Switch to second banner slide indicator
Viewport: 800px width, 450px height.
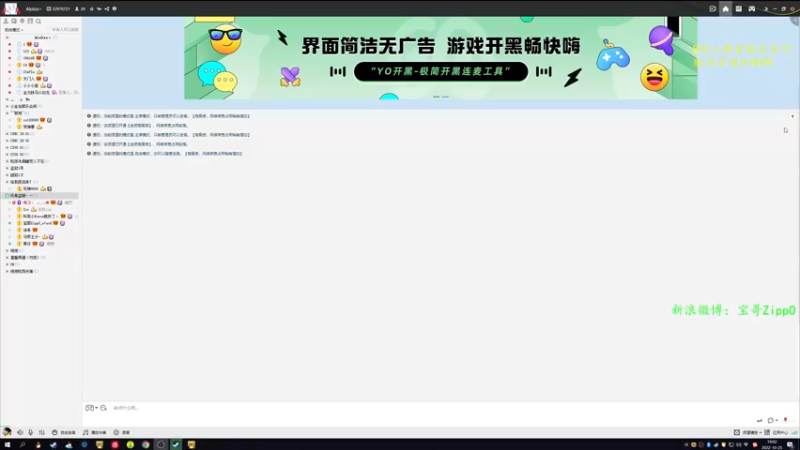[x=445, y=96]
